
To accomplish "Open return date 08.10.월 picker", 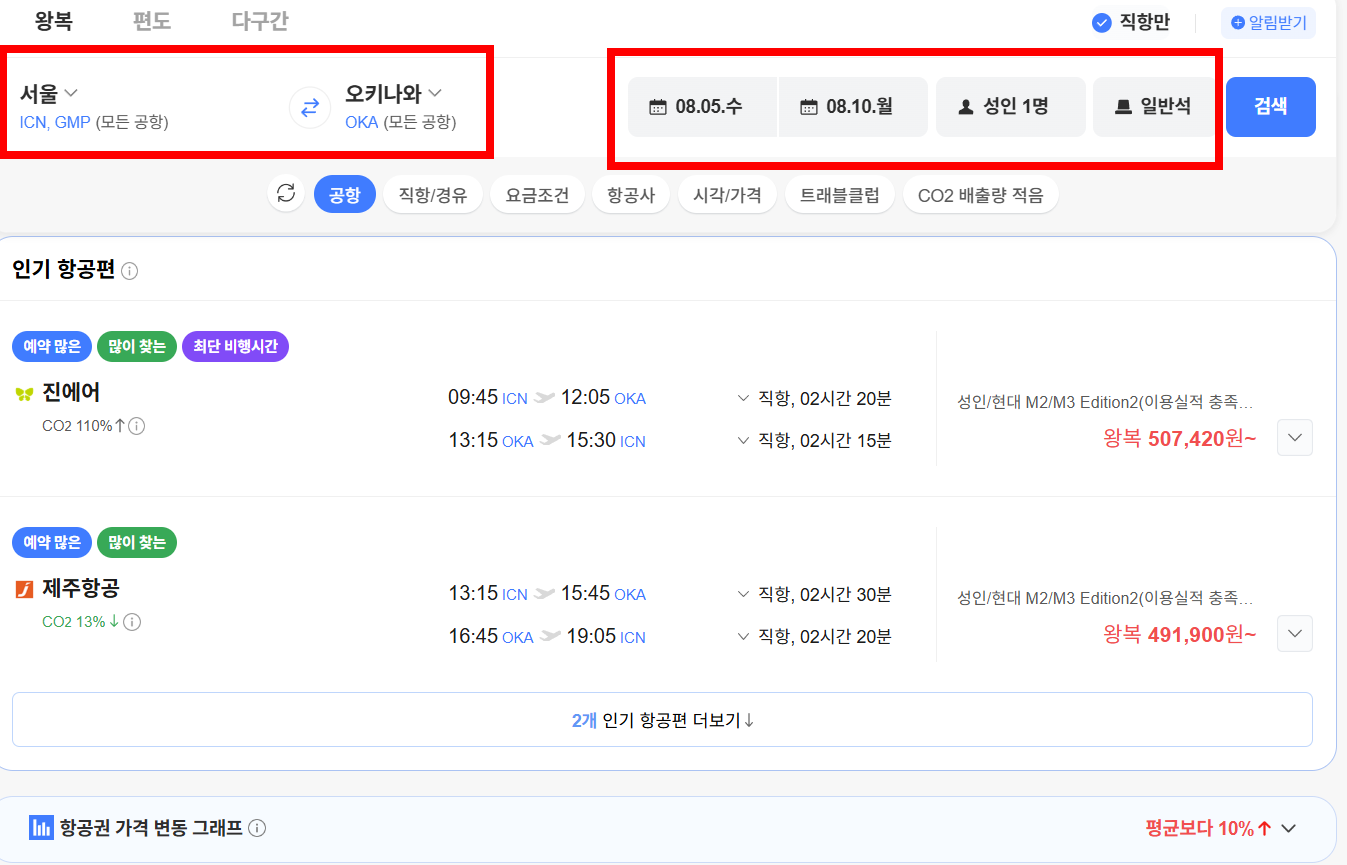I will (853, 106).
